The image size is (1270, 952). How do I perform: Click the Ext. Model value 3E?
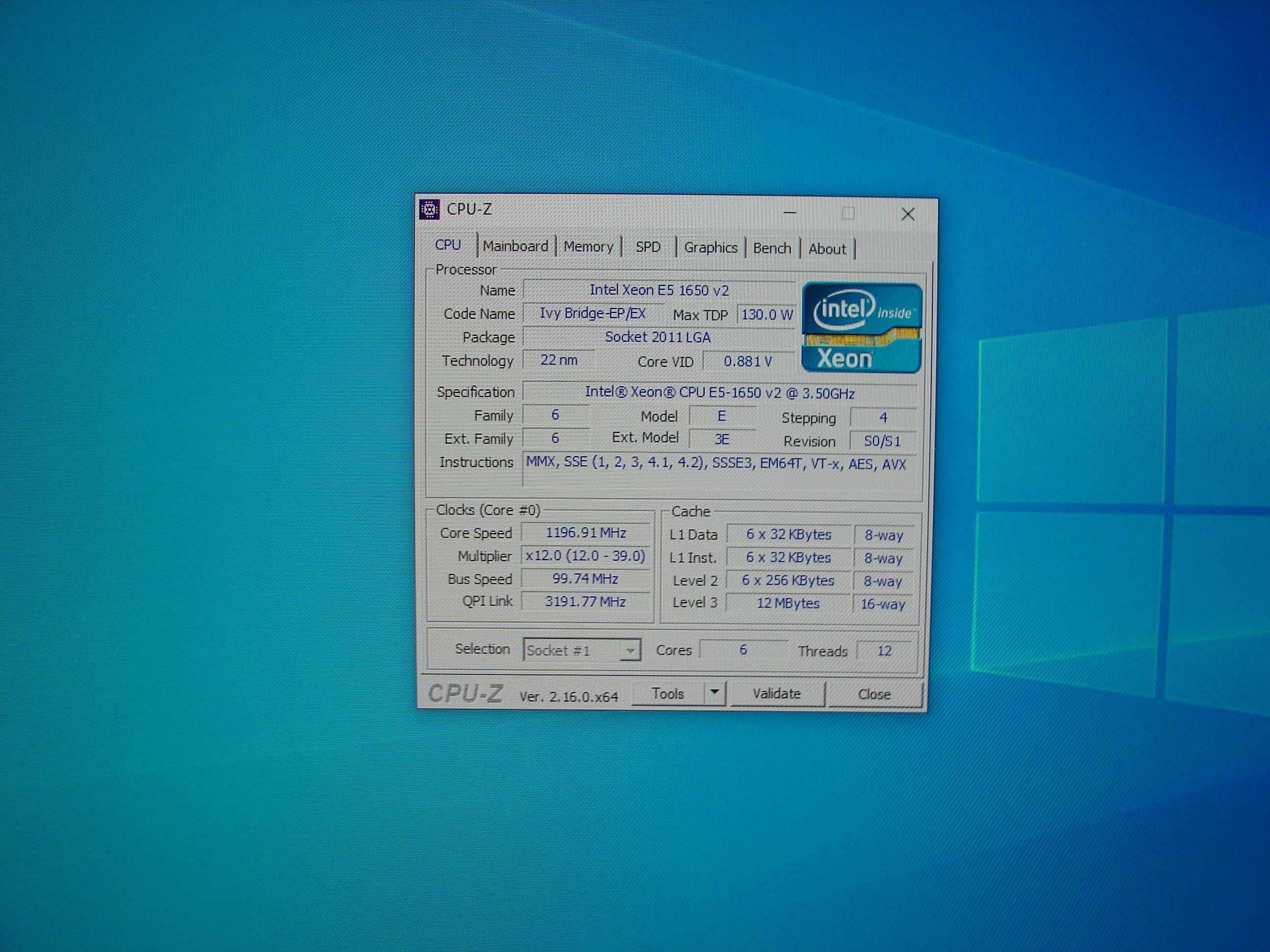point(722,439)
